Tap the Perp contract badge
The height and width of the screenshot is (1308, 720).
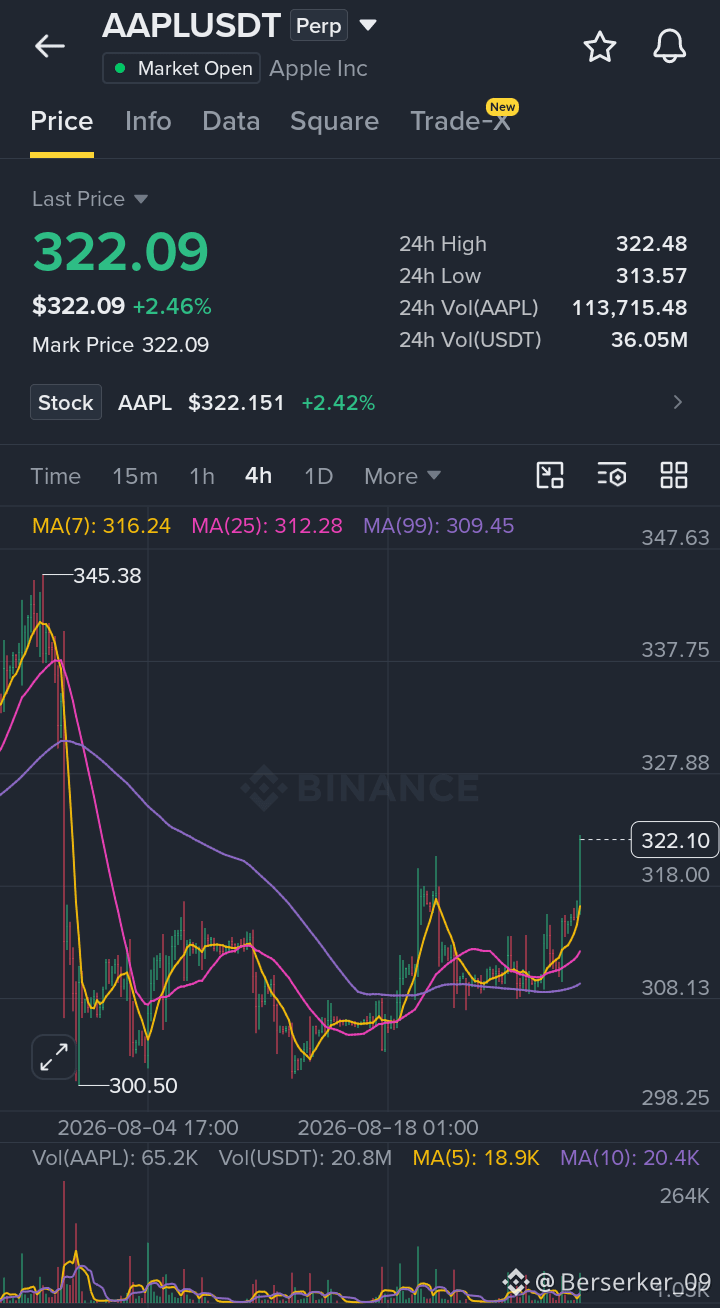tap(319, 26)
